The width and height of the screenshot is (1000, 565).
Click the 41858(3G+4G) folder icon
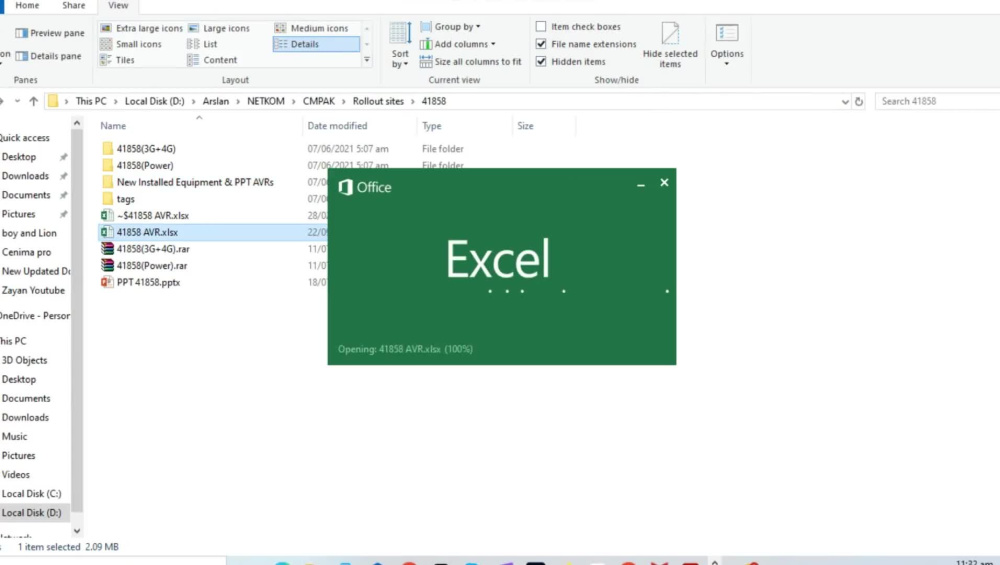pos(107,149)
